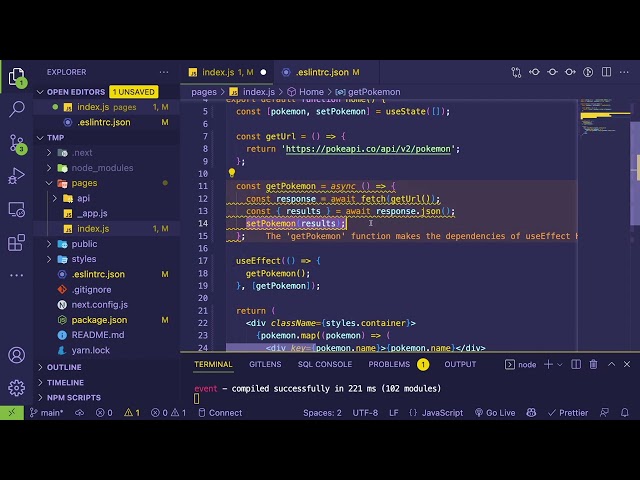Collapse the OPEN EDITORS section
This screenshot has height=480, width=640.
click(40, 92)
